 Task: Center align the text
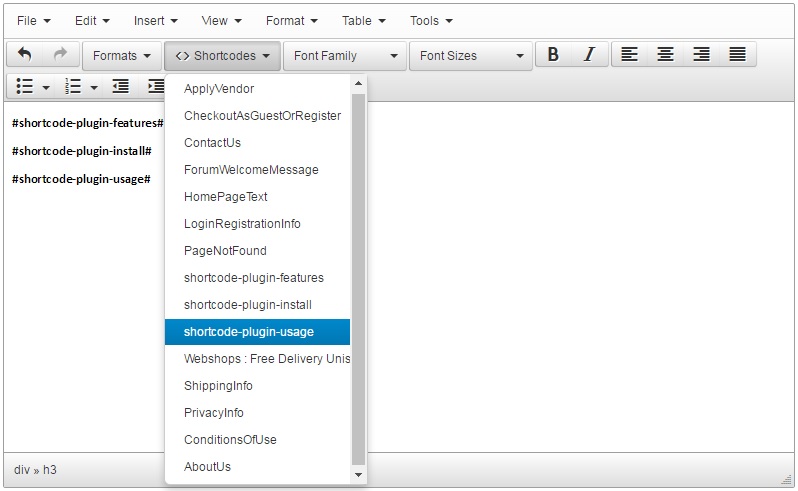pos(665,55)
